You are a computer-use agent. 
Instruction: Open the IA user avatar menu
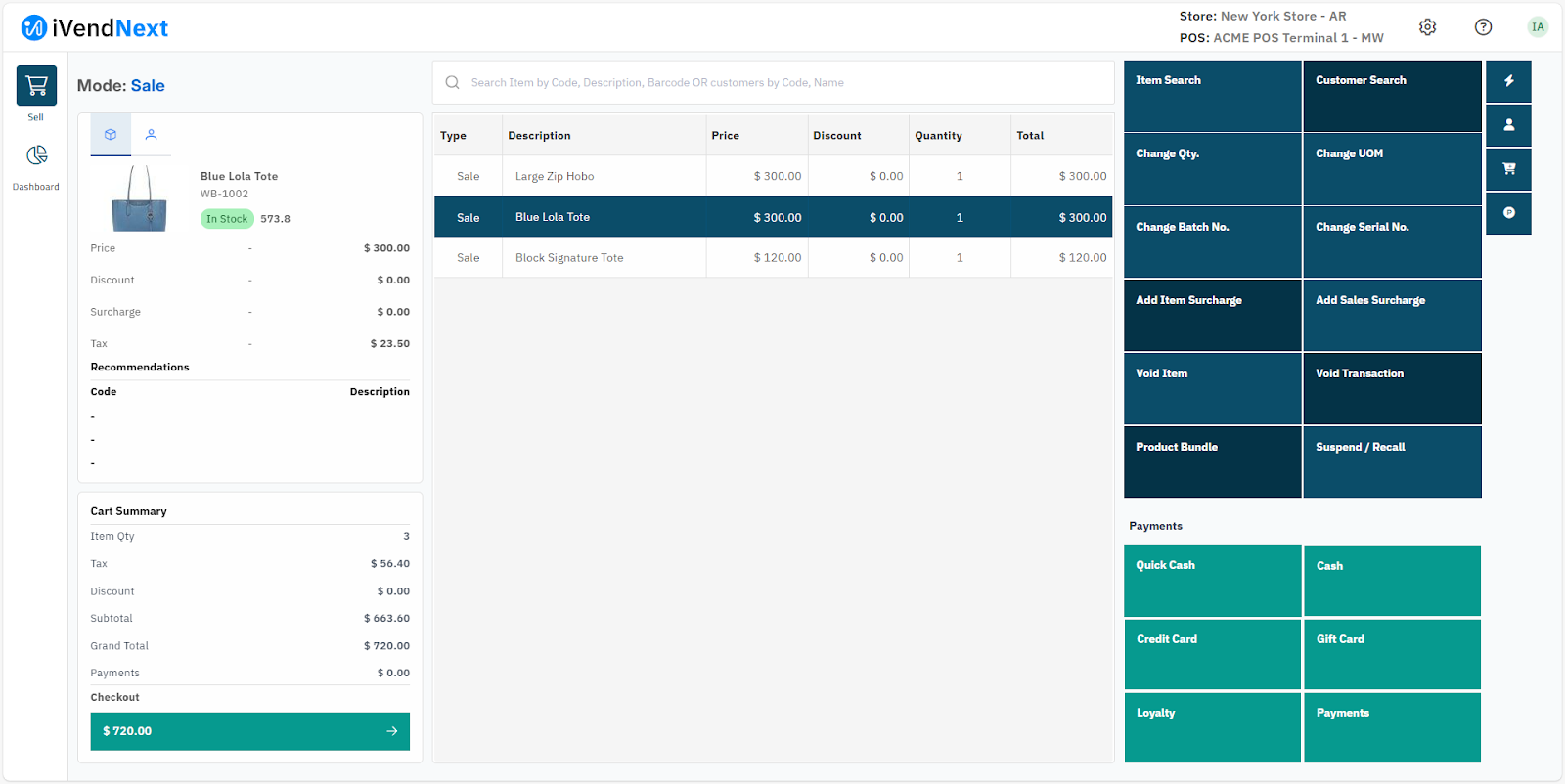point(1538,27)
